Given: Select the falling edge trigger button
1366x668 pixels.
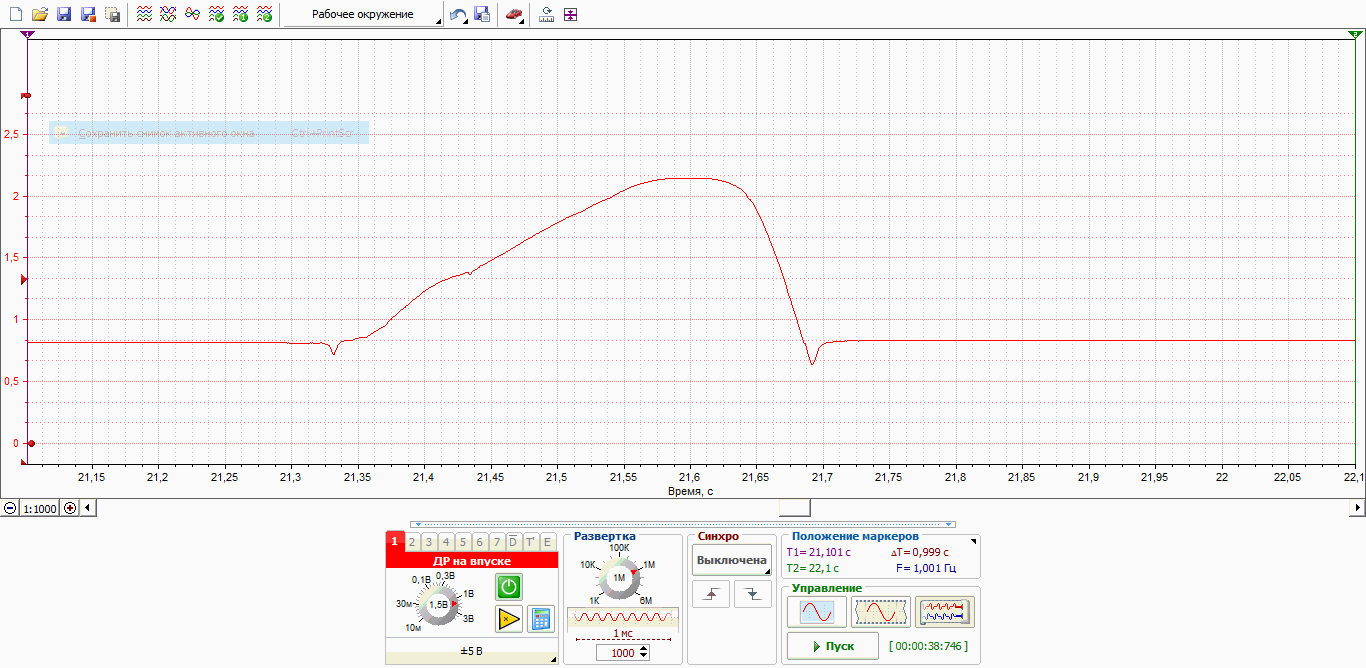Looking at the screenshot, I should (752, 594).
